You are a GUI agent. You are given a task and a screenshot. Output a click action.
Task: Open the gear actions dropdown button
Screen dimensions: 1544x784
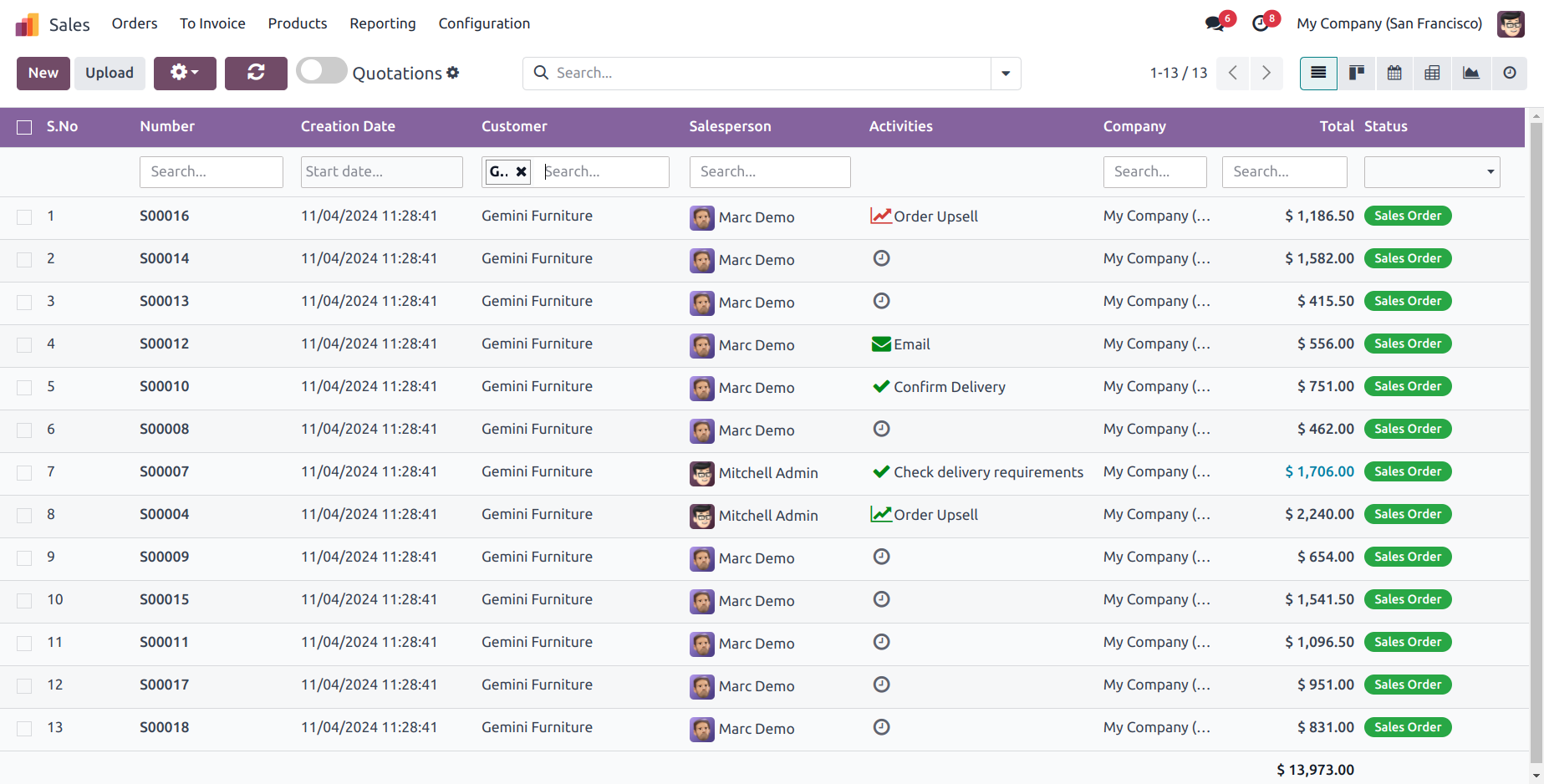click(185, 73)
